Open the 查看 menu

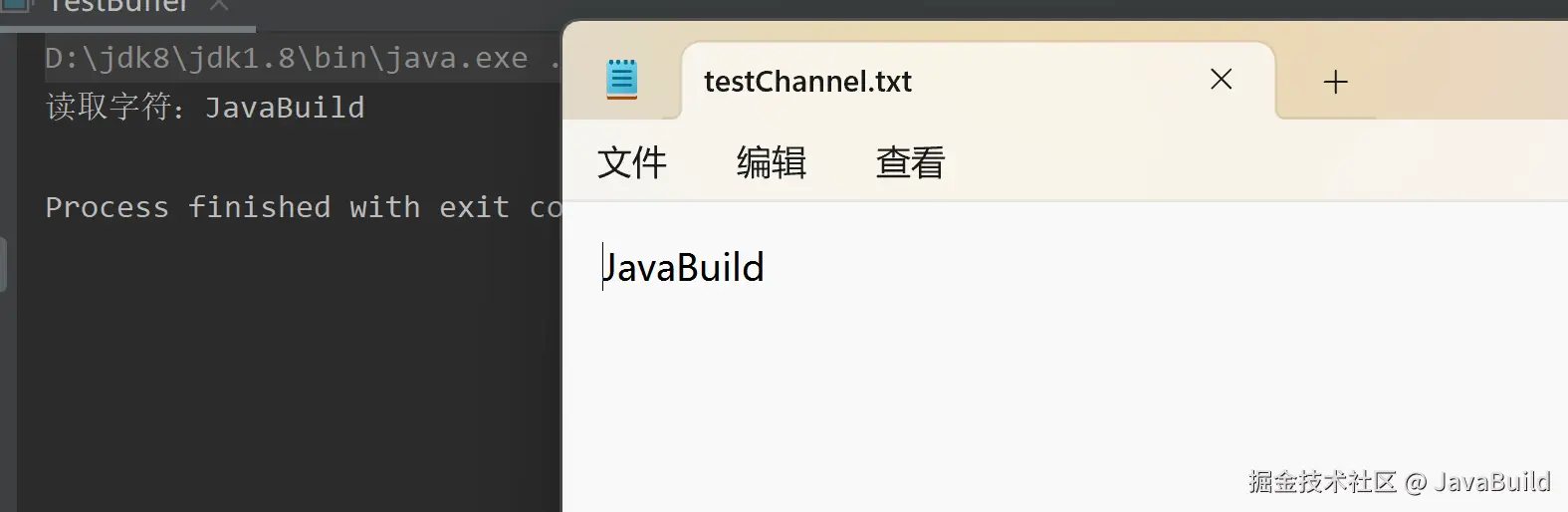coord(911,162)
